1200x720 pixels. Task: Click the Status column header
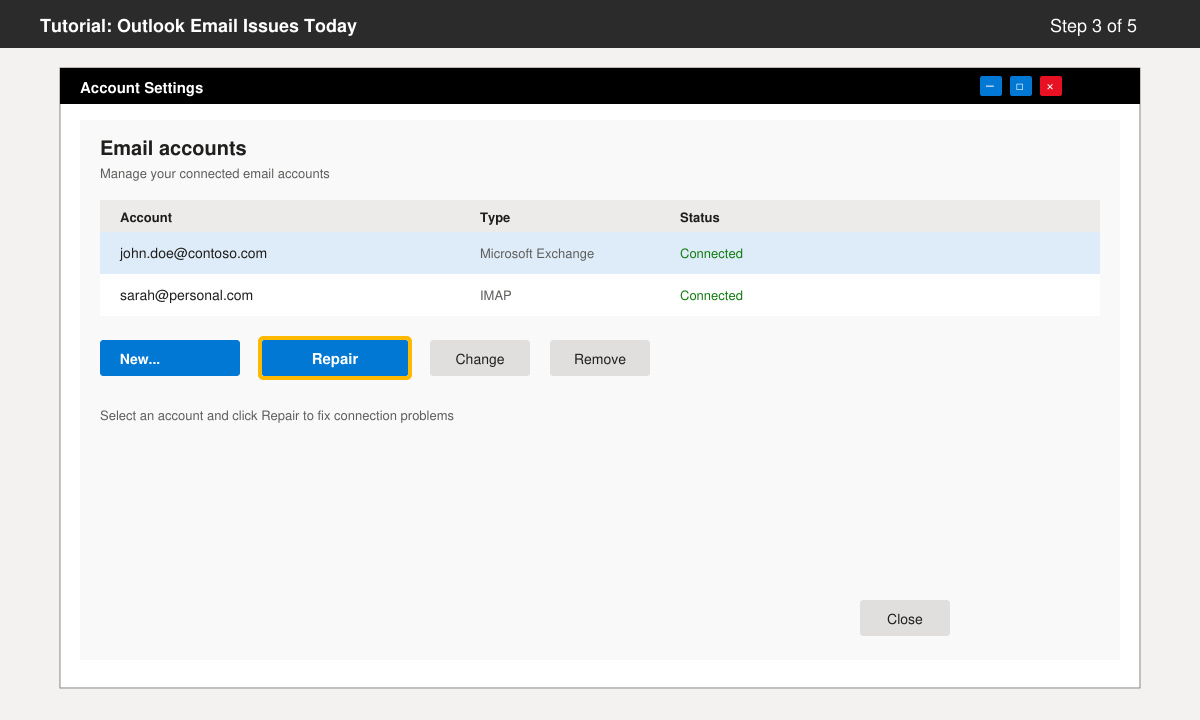coord(700,217)
